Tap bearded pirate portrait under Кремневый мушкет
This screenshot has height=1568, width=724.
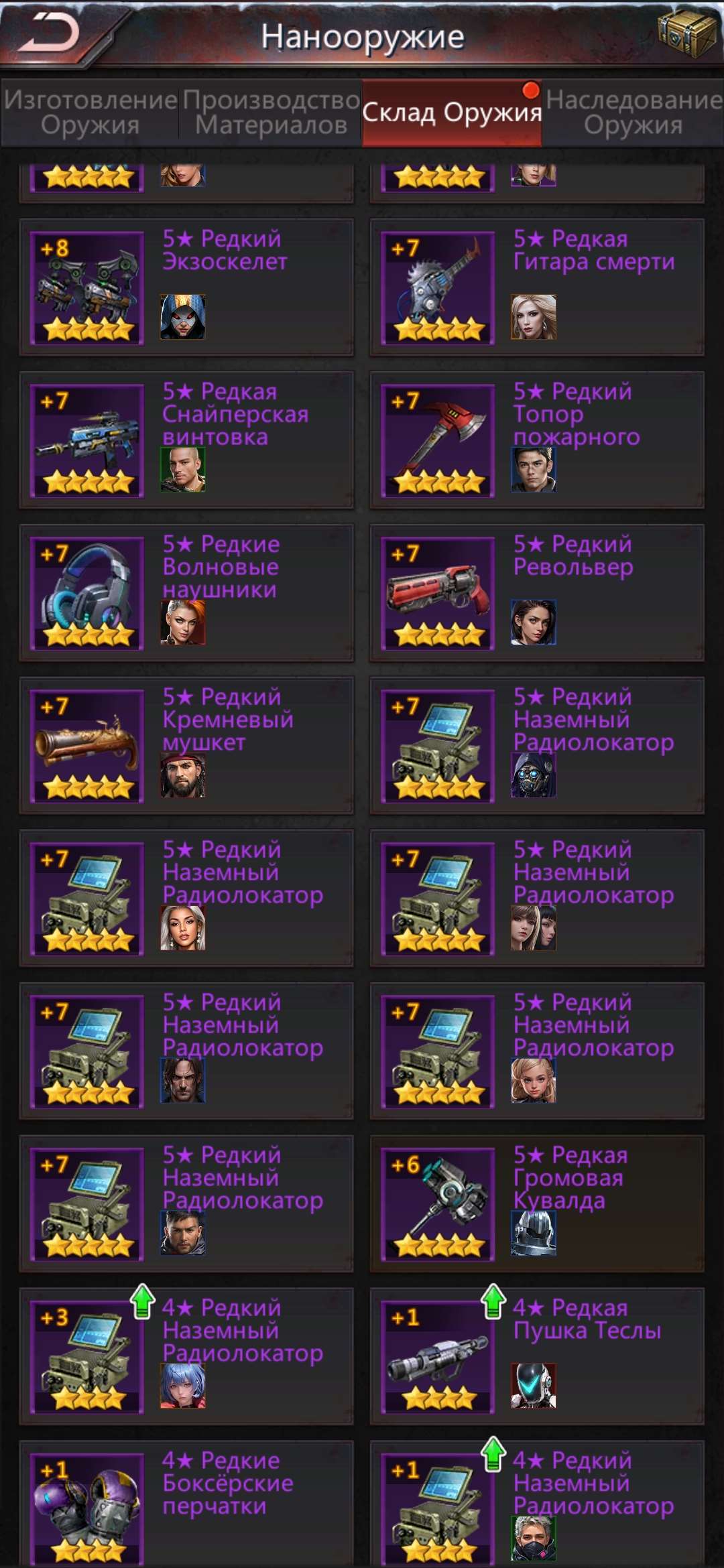183,775
